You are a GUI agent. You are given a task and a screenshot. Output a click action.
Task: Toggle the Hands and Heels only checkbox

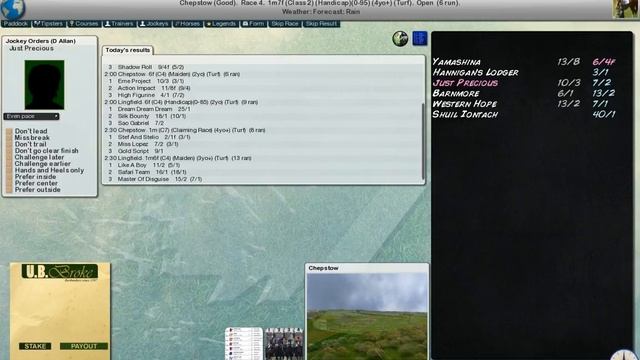click(x=9, y=171)
